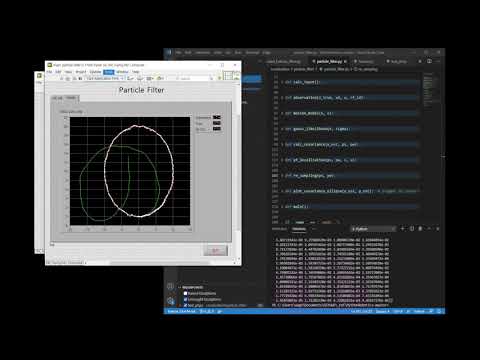Image resolution: width=480 pixels, height=360 pixels.
Task: Open LabVIEW Application Font dropdown
Action: (x=104, y=79)
